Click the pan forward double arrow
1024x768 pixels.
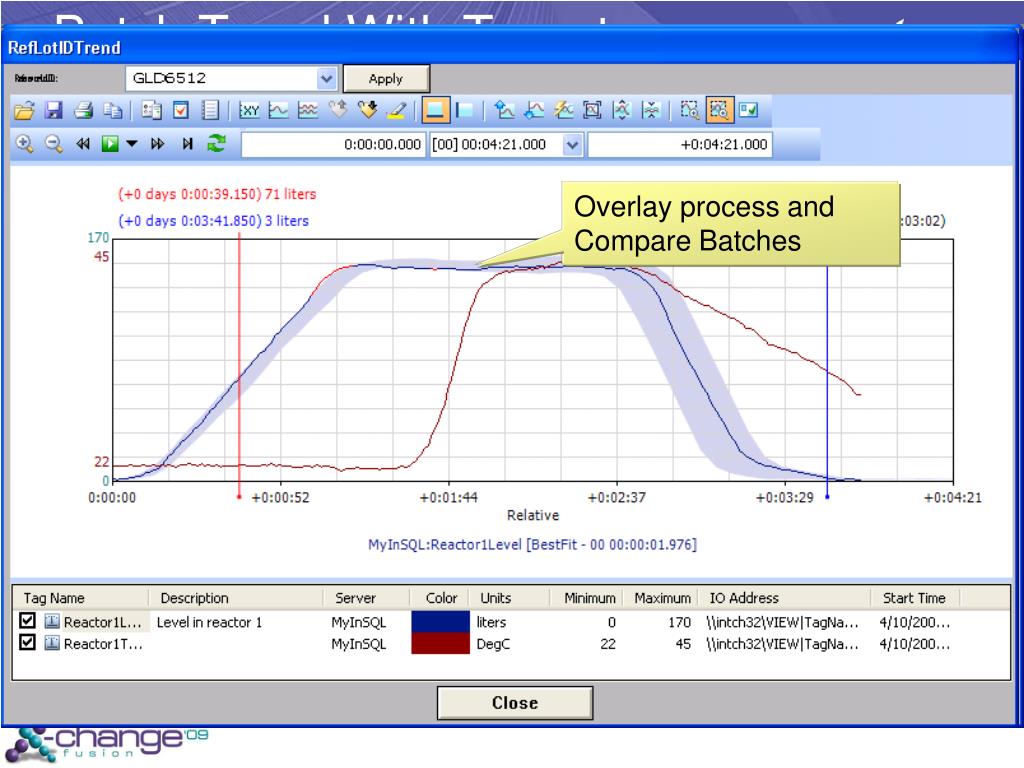coord(157,144)
